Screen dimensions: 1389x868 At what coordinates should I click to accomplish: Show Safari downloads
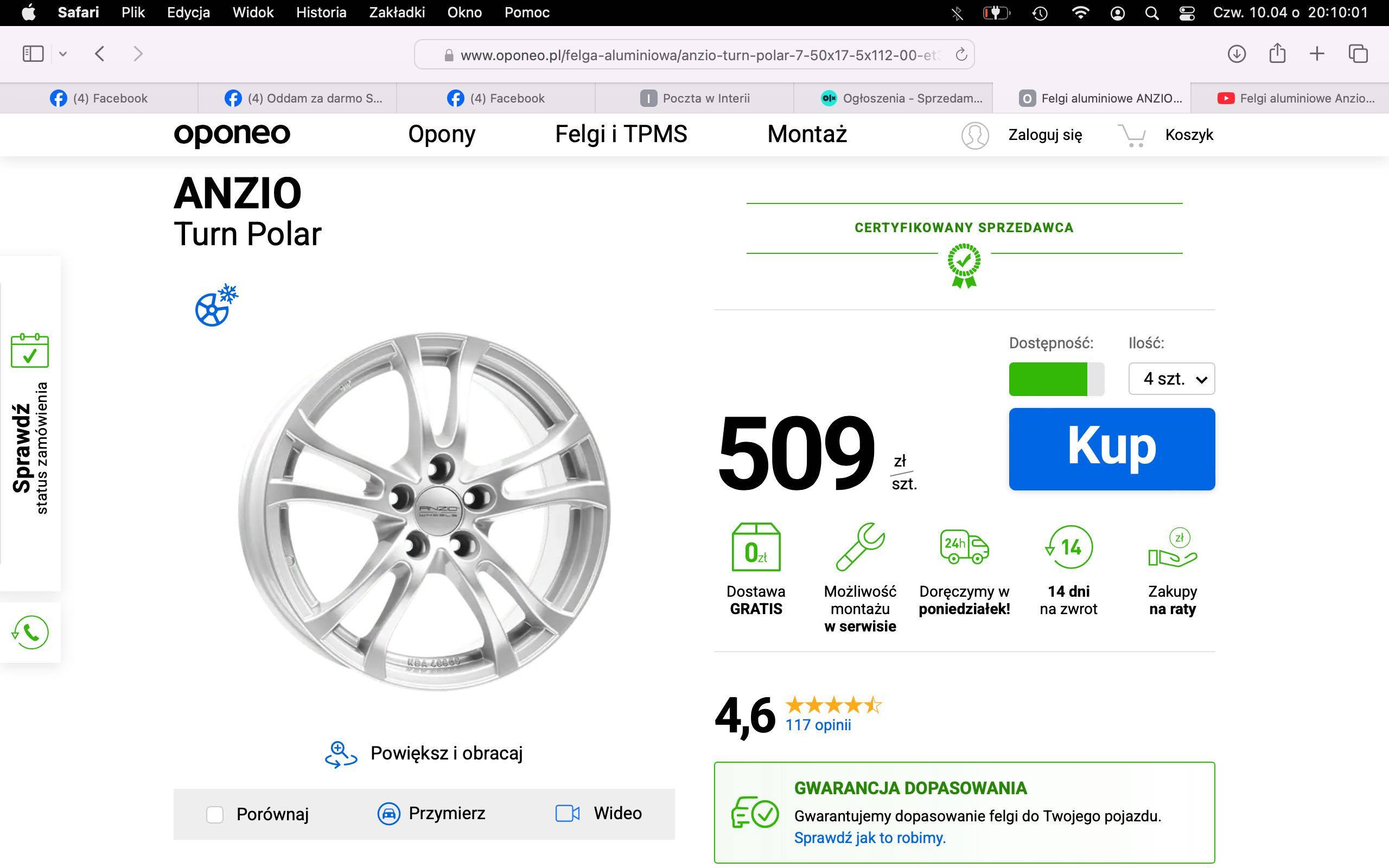click(x=1237, y=54)
